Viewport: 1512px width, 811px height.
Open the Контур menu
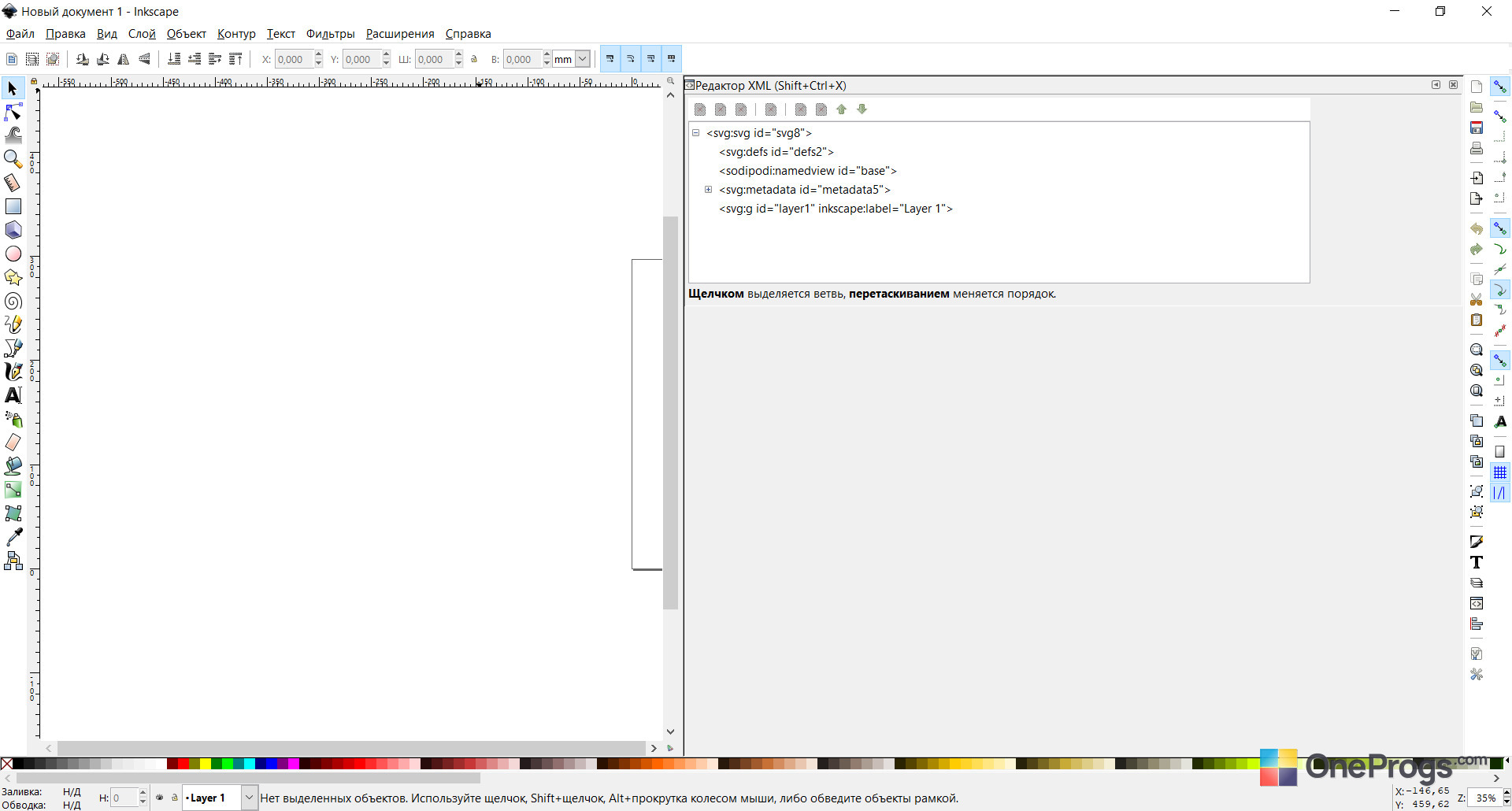coord(236,34)
